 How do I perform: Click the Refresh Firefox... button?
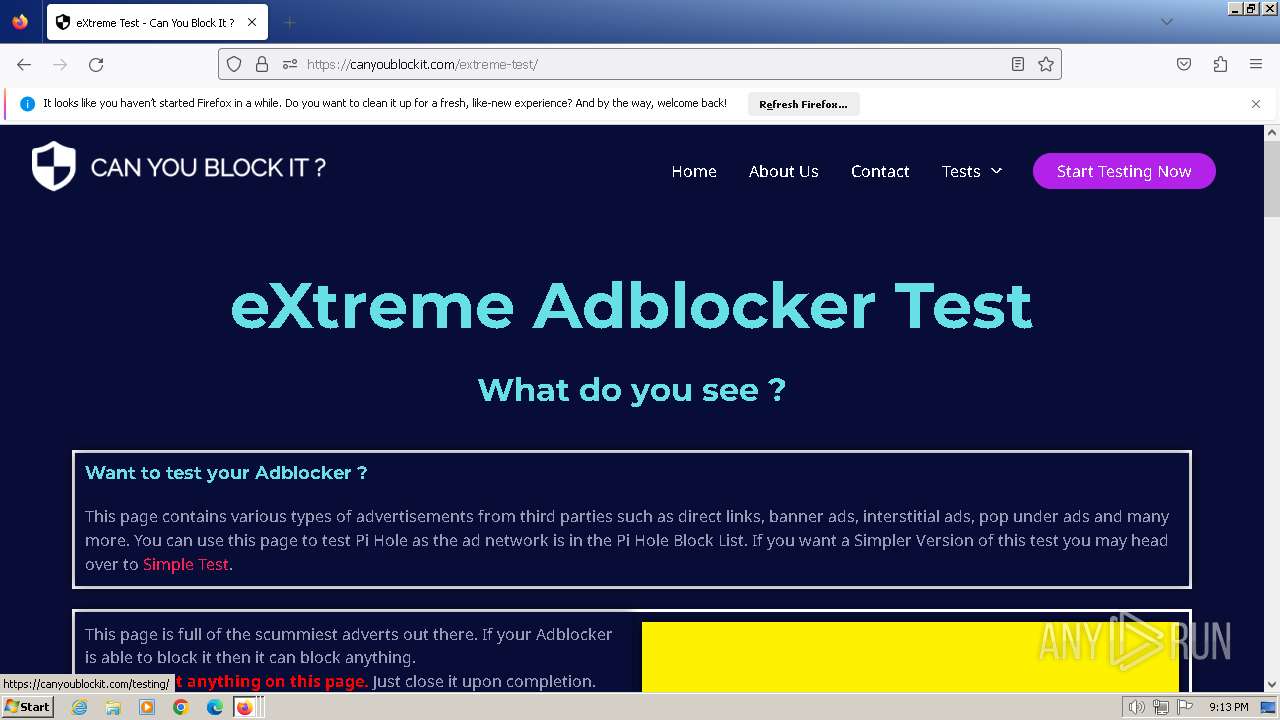pos(803,104)
